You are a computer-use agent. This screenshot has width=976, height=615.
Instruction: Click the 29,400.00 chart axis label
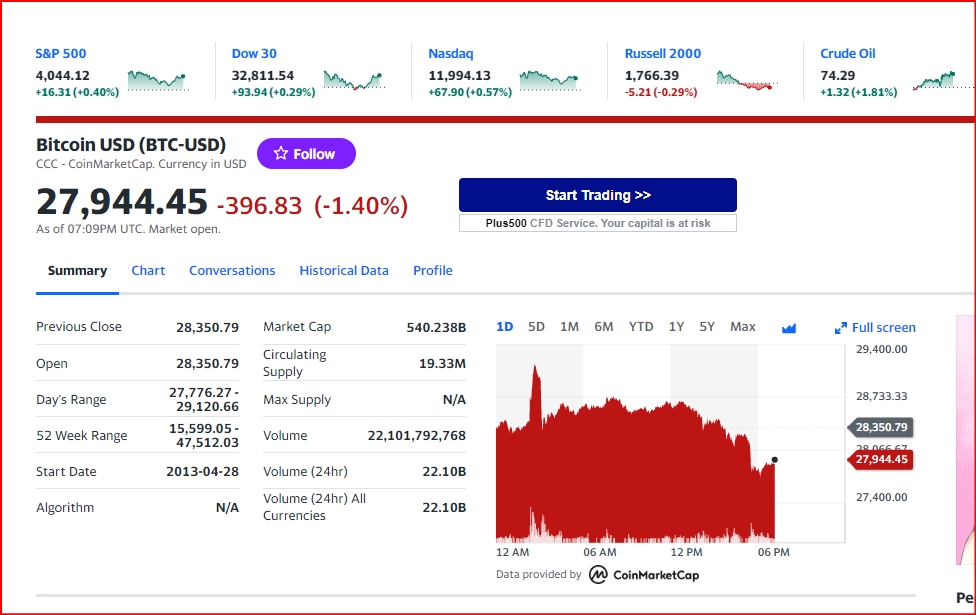point(881,349)
